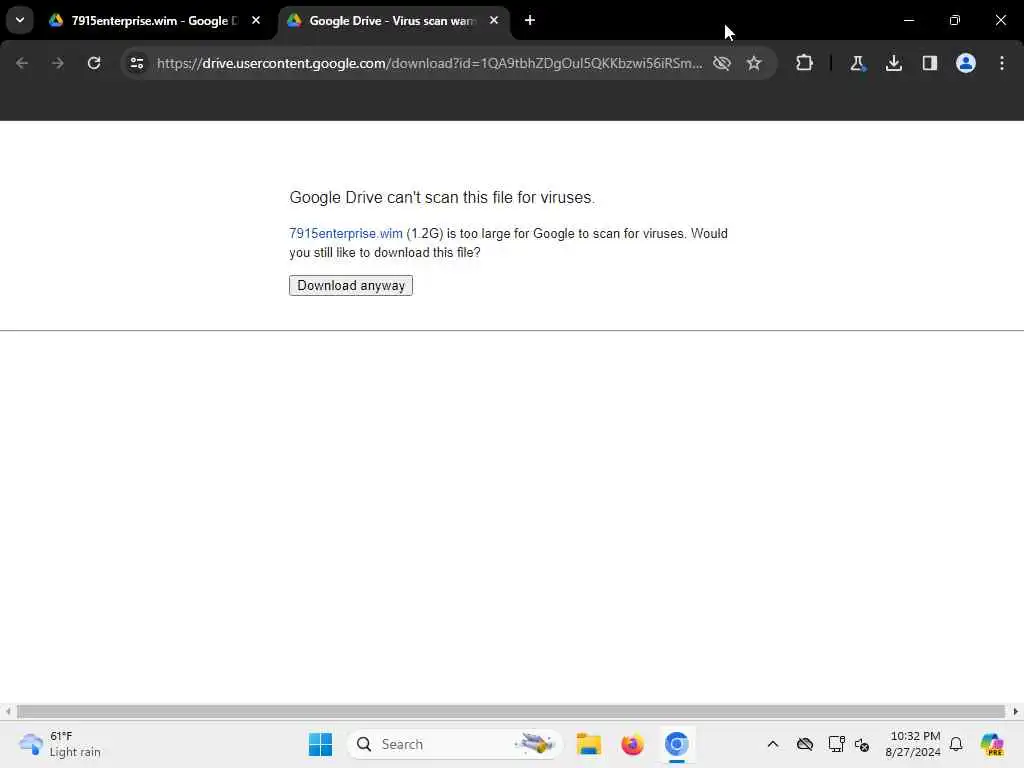Click the taskbar Search box
The width and height of the screenshot is (1024, 768).
tap(455, 744)
